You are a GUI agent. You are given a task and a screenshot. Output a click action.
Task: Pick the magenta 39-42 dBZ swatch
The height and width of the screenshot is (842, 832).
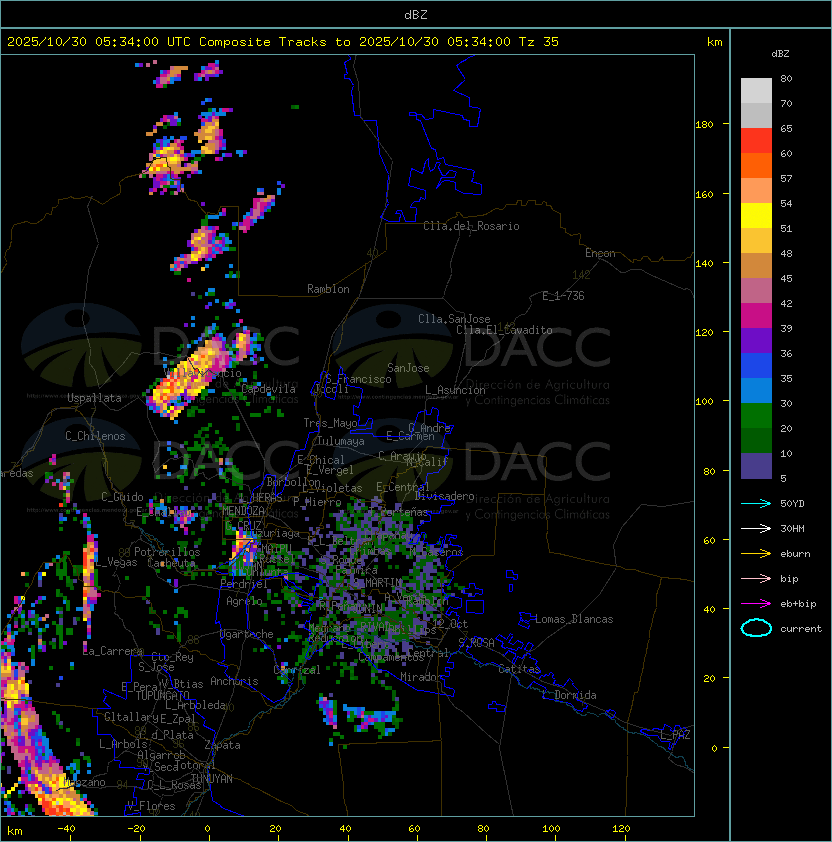[x=756, y=316]
